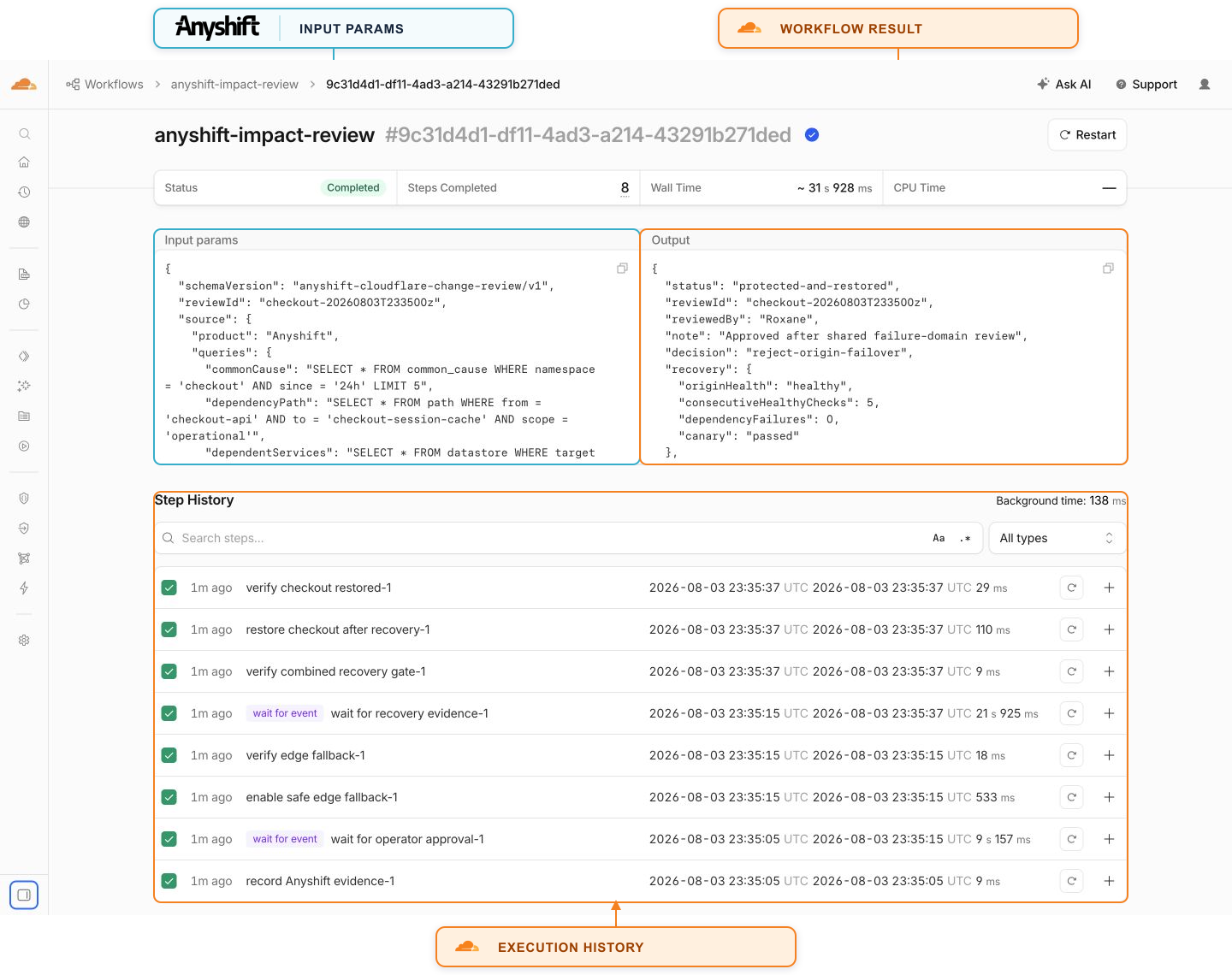The height and width of the screenshot is (975, 1232).
Task: Go to Workflows breadcrumb
Action: point(104,84)
